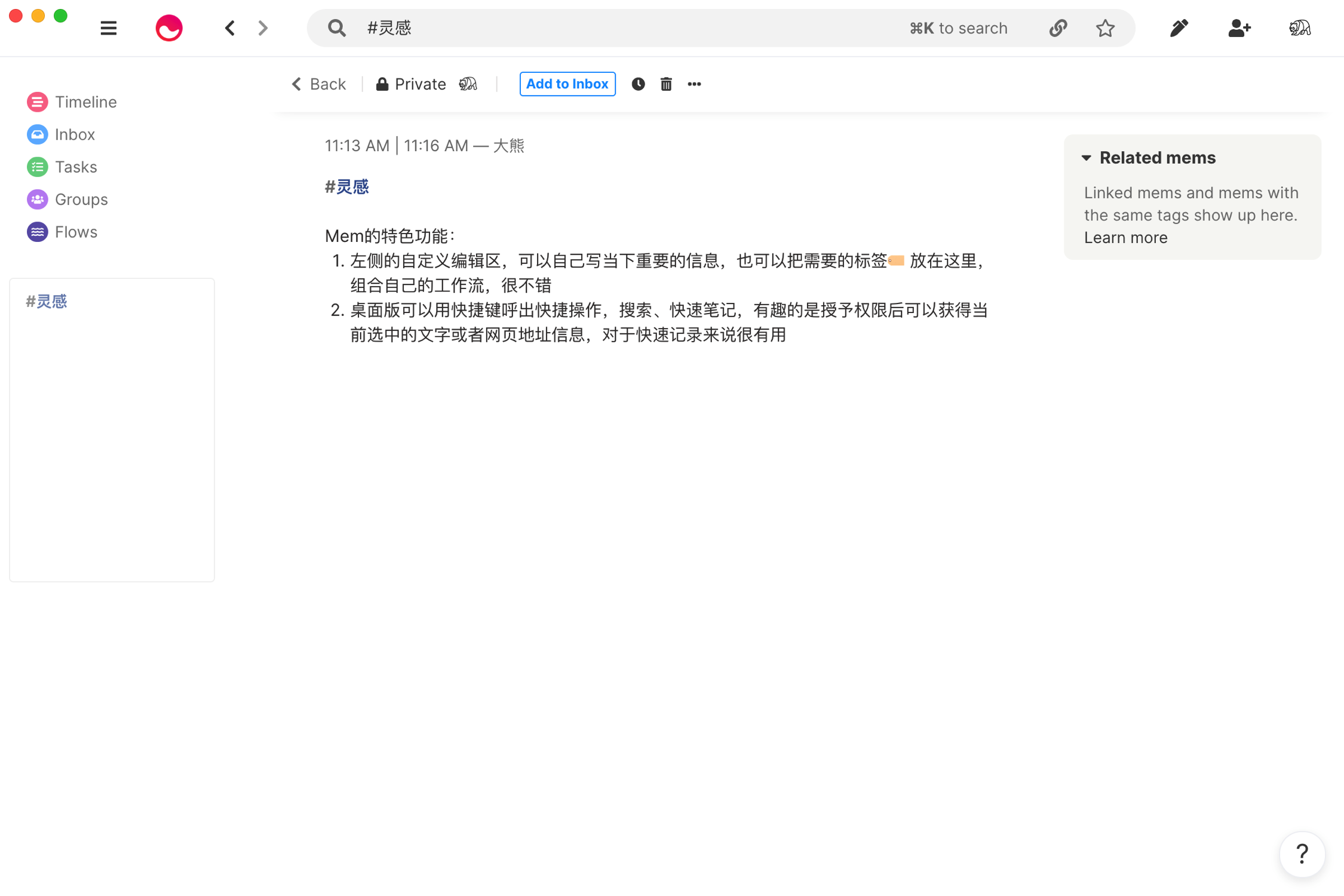The image size is (1344, 896).
Task: Click the red Mem logo icon
Action: 169,28
